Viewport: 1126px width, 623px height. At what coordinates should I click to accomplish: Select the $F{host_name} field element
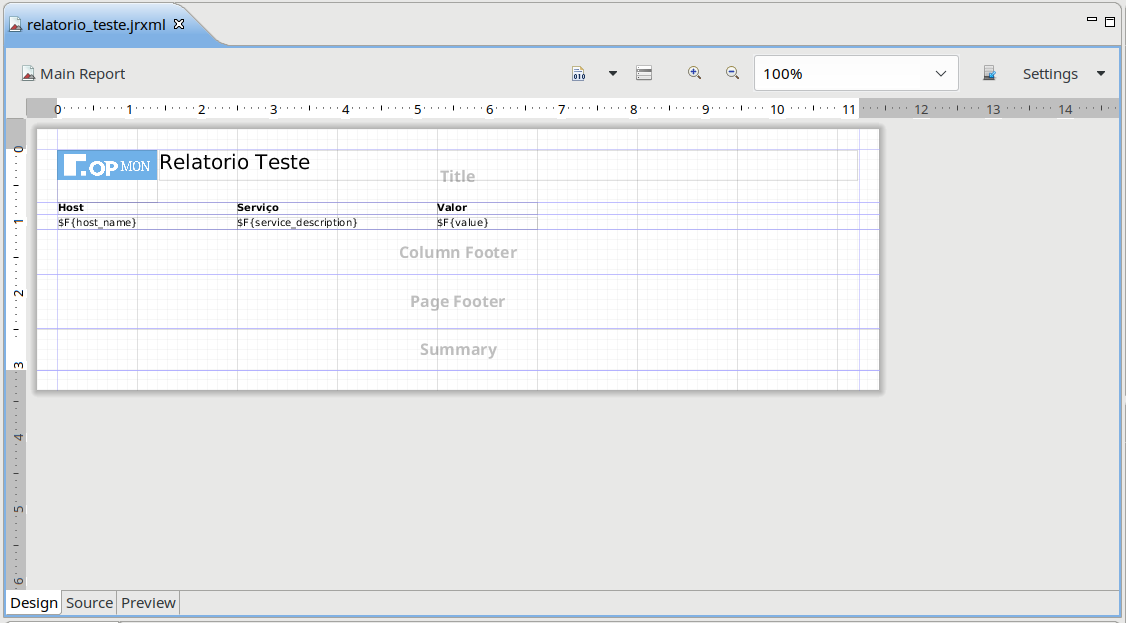coord(97,223)
